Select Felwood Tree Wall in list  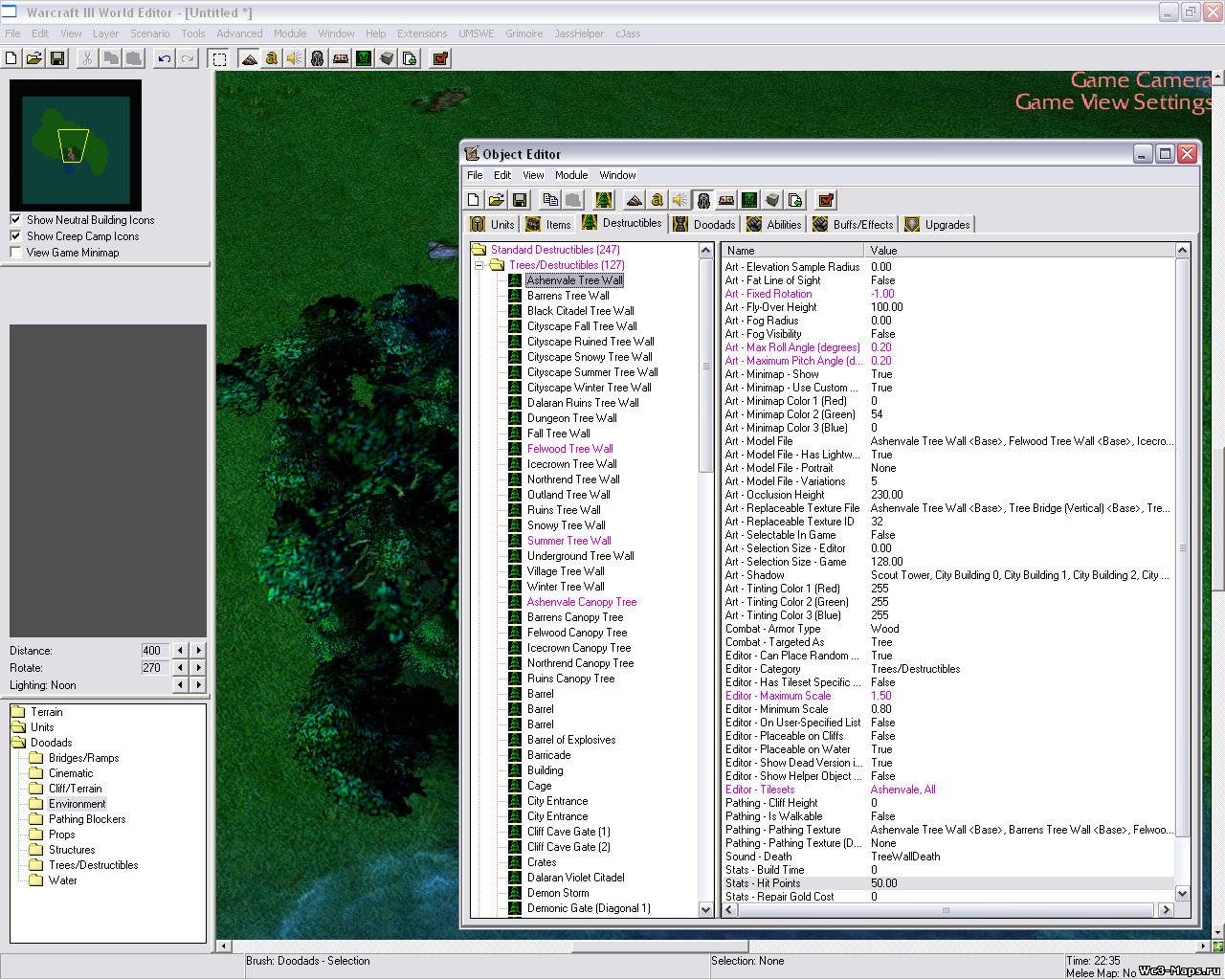[569, 449]
